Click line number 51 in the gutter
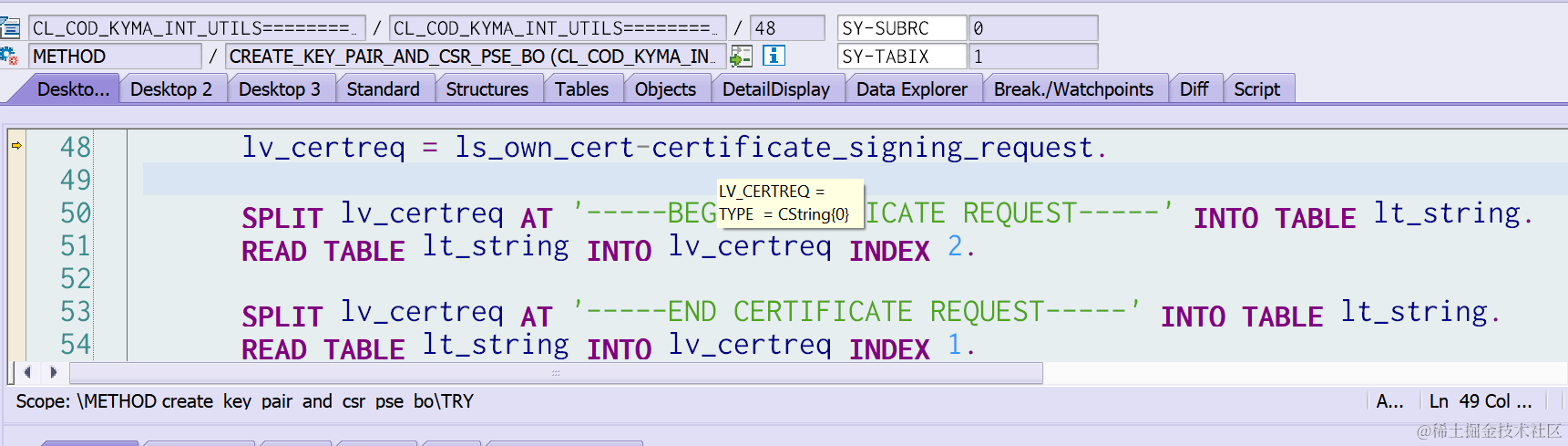The image size is (1568, 446). click(x=76, y=245)
